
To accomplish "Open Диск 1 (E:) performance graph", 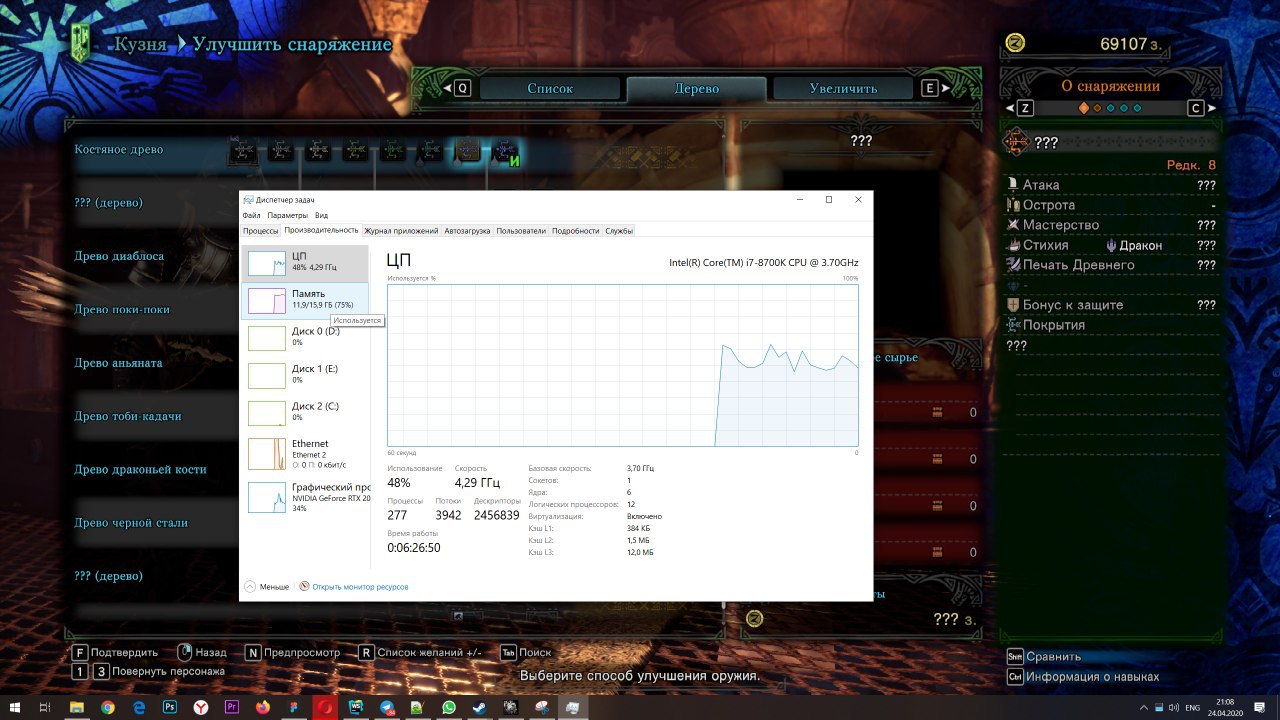I will pos(305,375).
